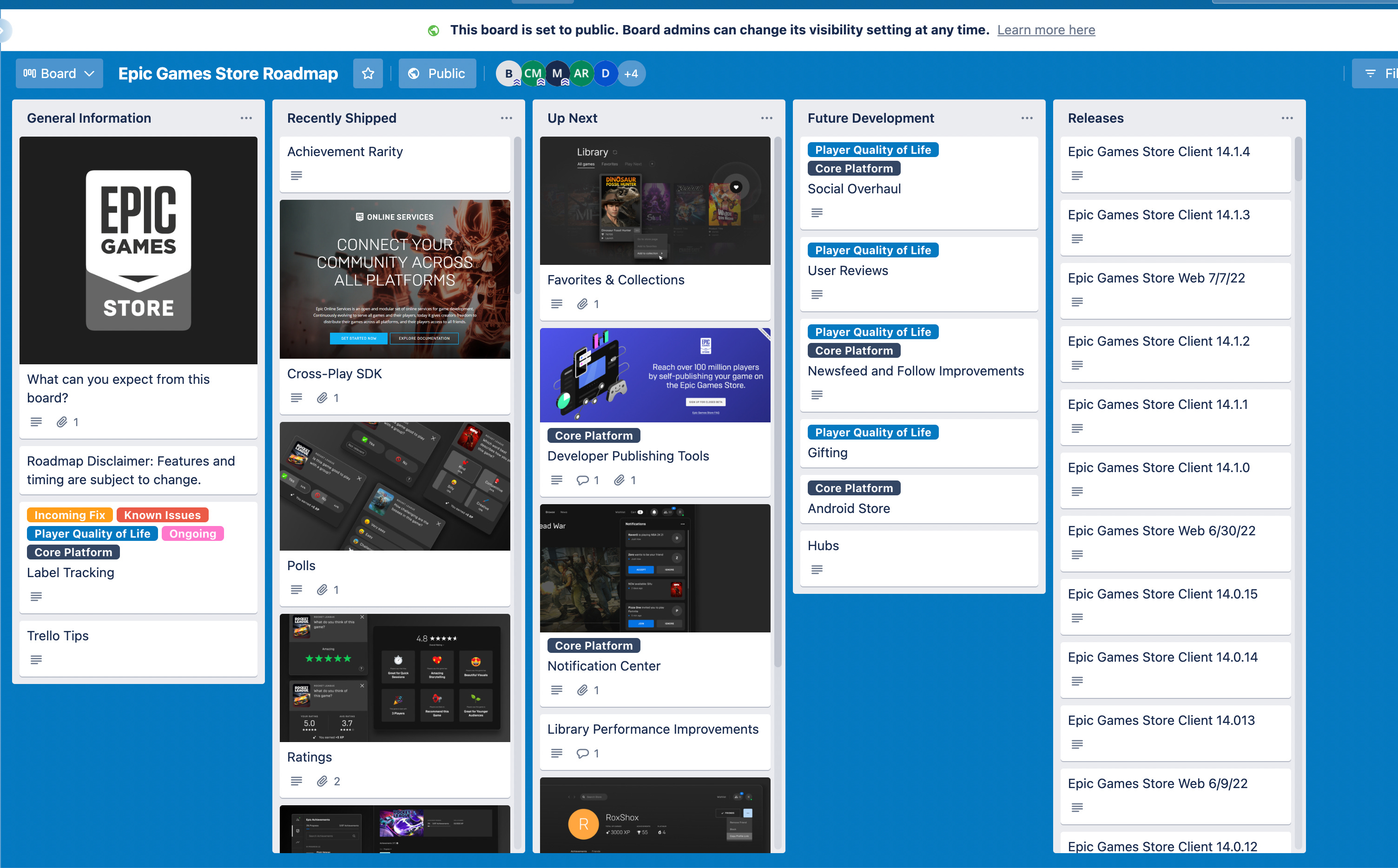Click the Recently Shipped list scrollbar
The width and height of the screenshot is (1398, 868).
517,215
